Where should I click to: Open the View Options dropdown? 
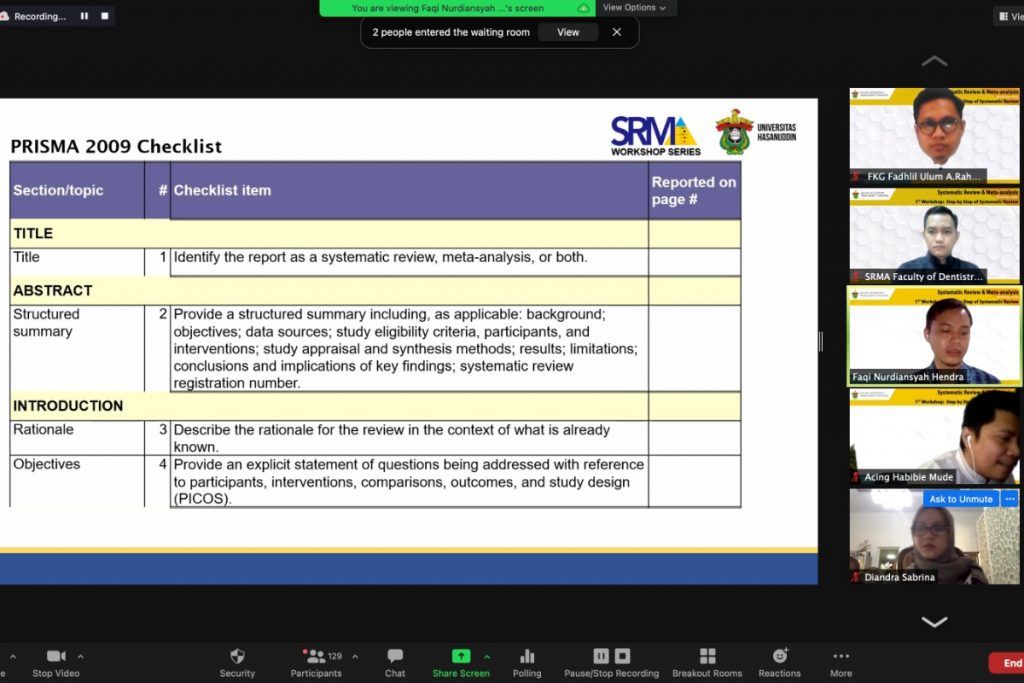tap(634, 7)
